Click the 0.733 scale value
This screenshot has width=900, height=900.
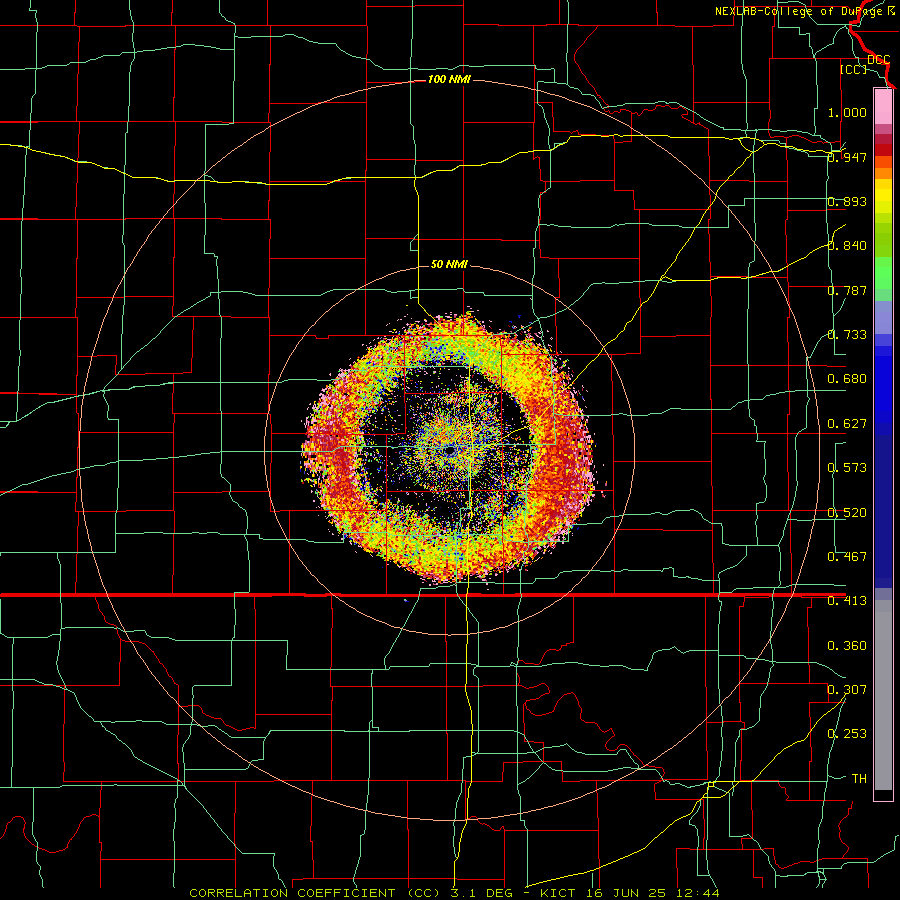point(847,335)
